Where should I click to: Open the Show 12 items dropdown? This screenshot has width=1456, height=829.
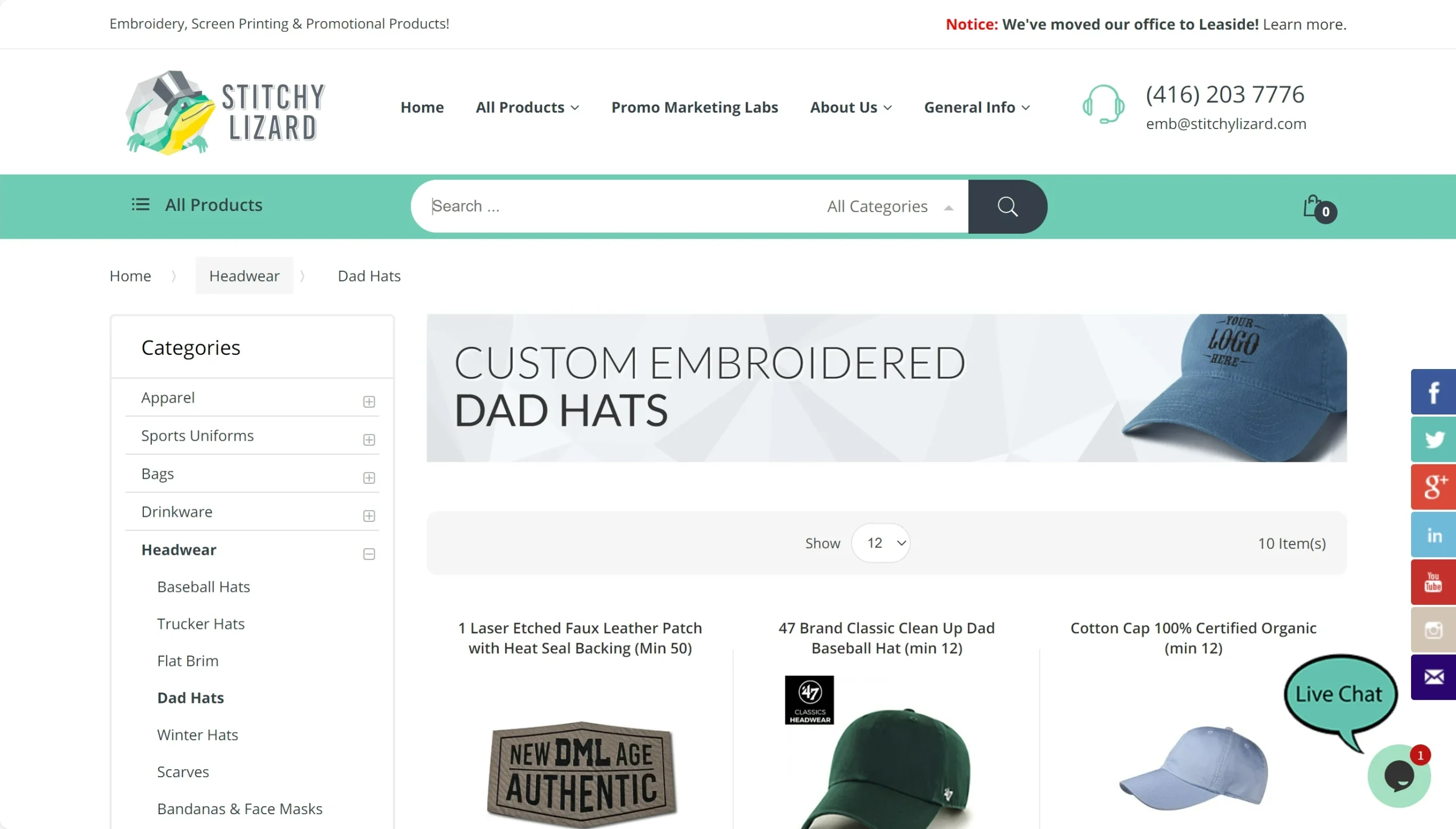(x=880, y=542)
